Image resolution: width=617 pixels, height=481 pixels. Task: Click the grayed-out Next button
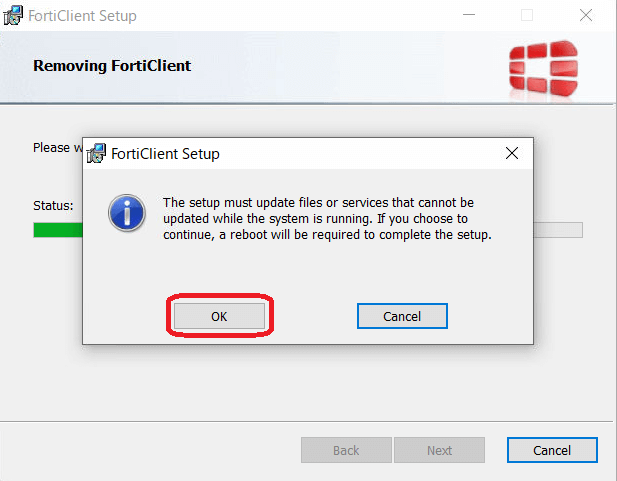pyautogui.click(x=439, y=450)
